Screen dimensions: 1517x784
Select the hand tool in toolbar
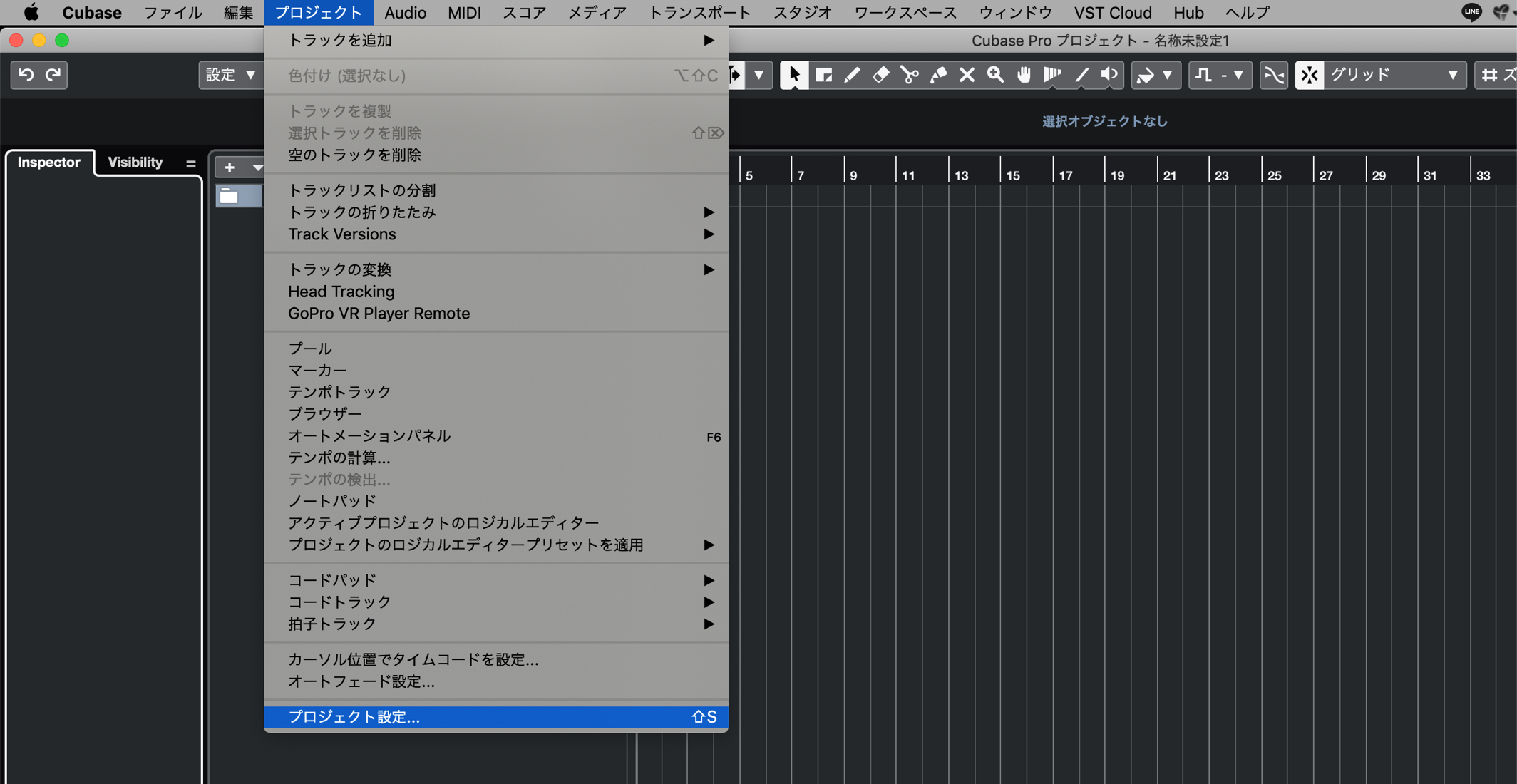[1024, 75]
